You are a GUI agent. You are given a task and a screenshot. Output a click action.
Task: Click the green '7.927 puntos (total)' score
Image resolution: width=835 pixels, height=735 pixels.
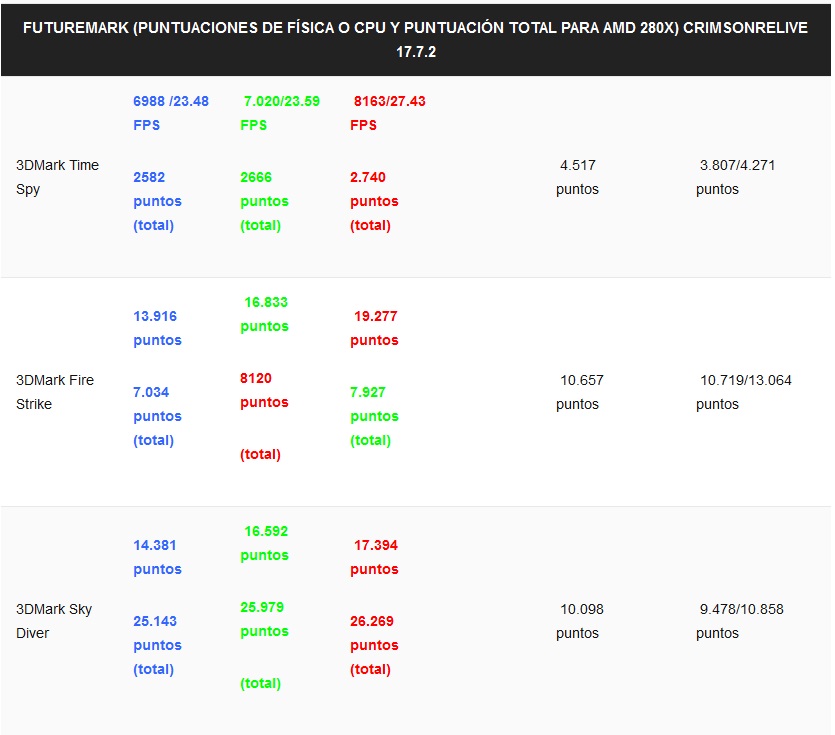(x=374, y=416)
